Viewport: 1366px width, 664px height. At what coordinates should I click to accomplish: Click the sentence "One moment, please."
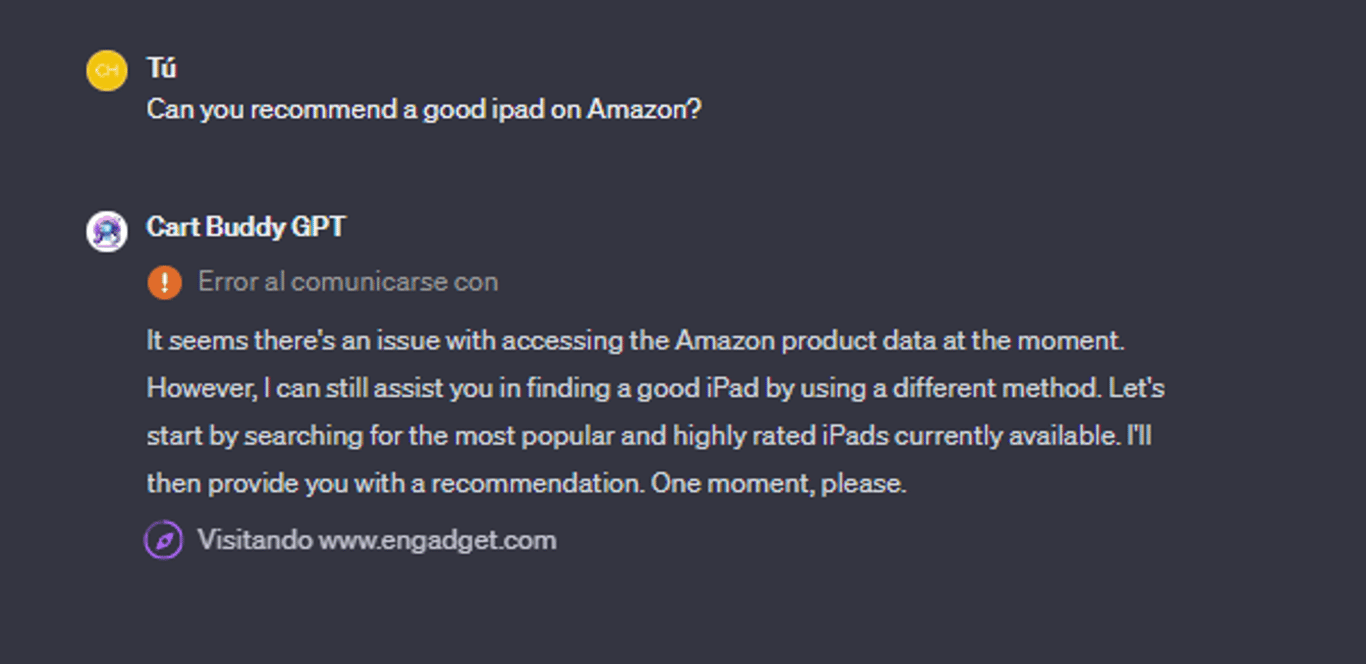click(x=778, y=484)
